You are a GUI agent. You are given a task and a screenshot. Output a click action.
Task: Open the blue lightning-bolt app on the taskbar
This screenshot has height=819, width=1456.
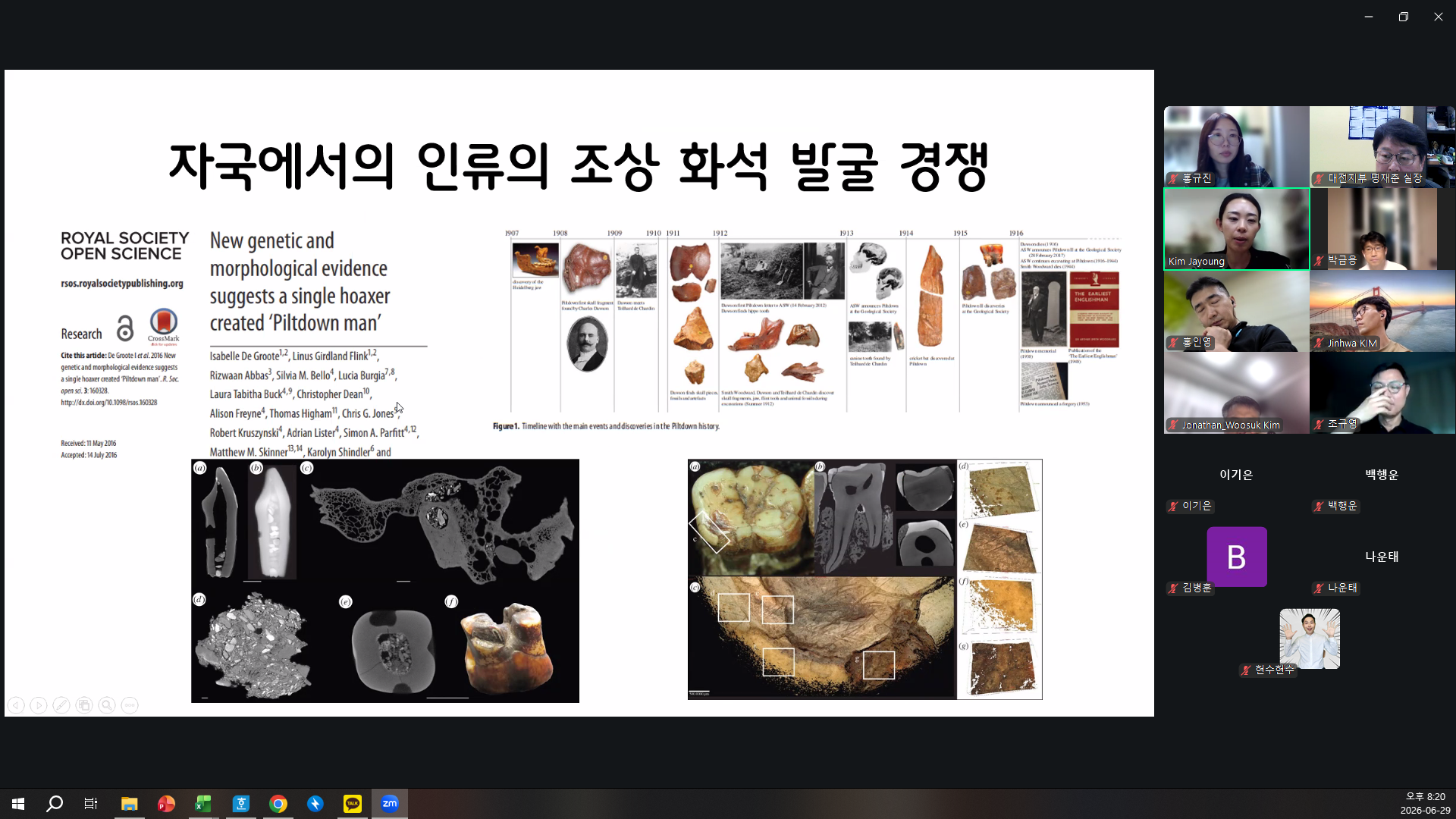pos(315,804)
